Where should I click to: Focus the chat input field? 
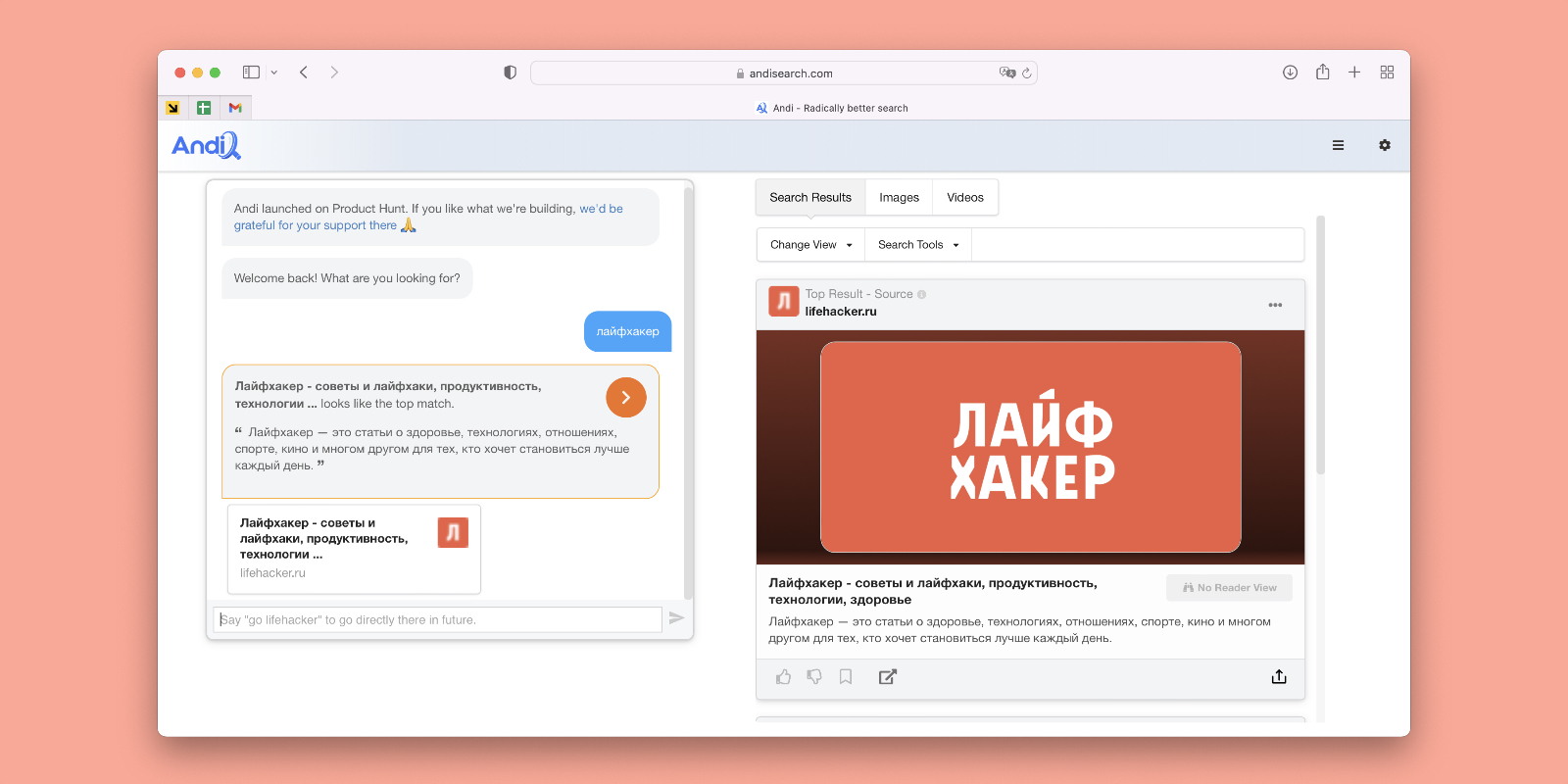tap(438, 619)
